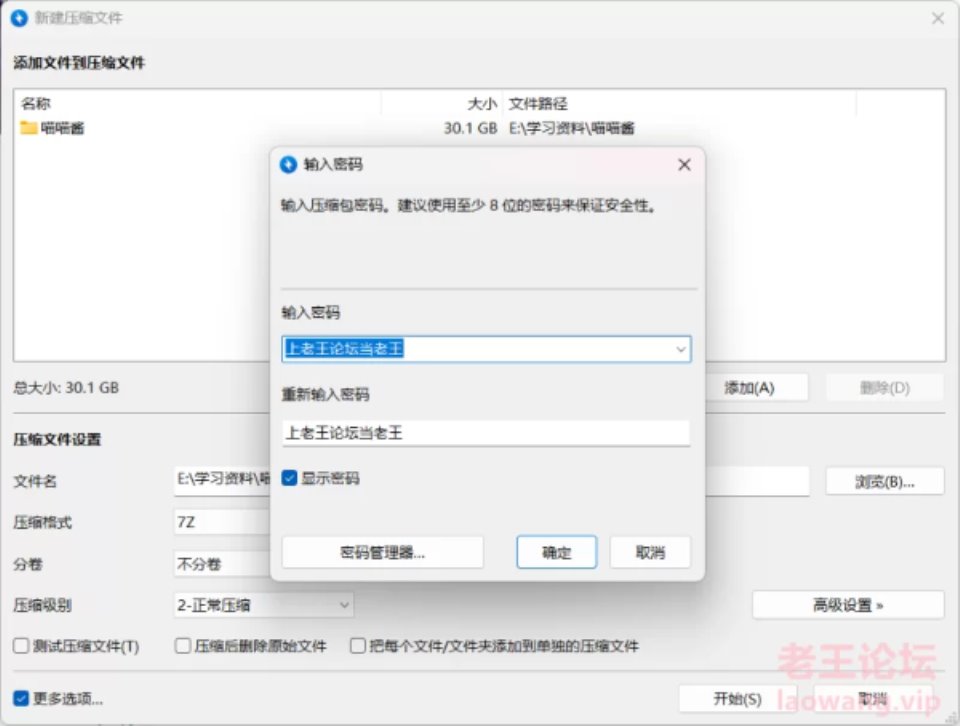The width and height of the screenshot is (960, 726).
Task: Expand the password history dropdown arrow
Action: point(681,350)
